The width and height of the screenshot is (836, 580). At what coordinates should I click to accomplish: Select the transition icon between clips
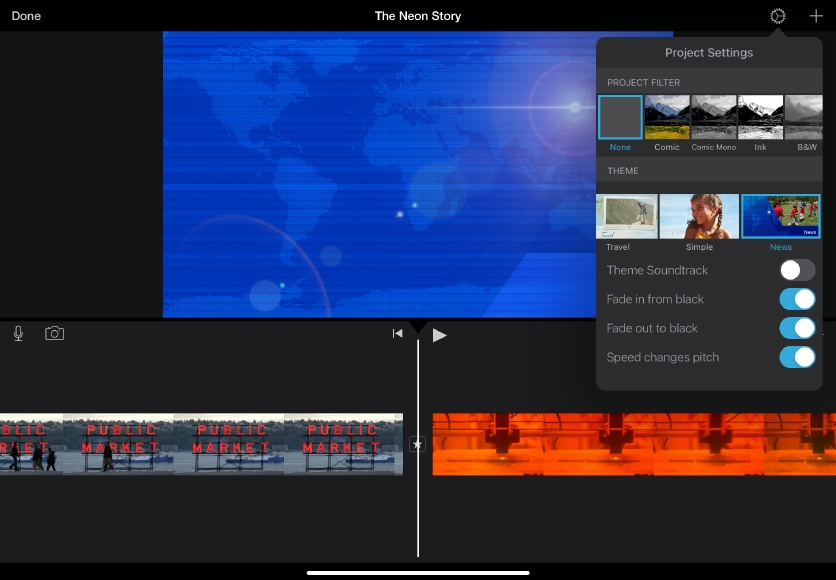click(418, 444)
